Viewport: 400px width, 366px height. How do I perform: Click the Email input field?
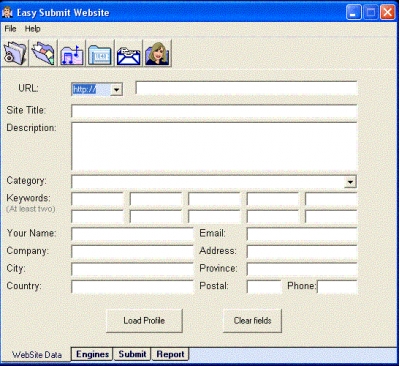pyautogui.click(x=302, y=234)
